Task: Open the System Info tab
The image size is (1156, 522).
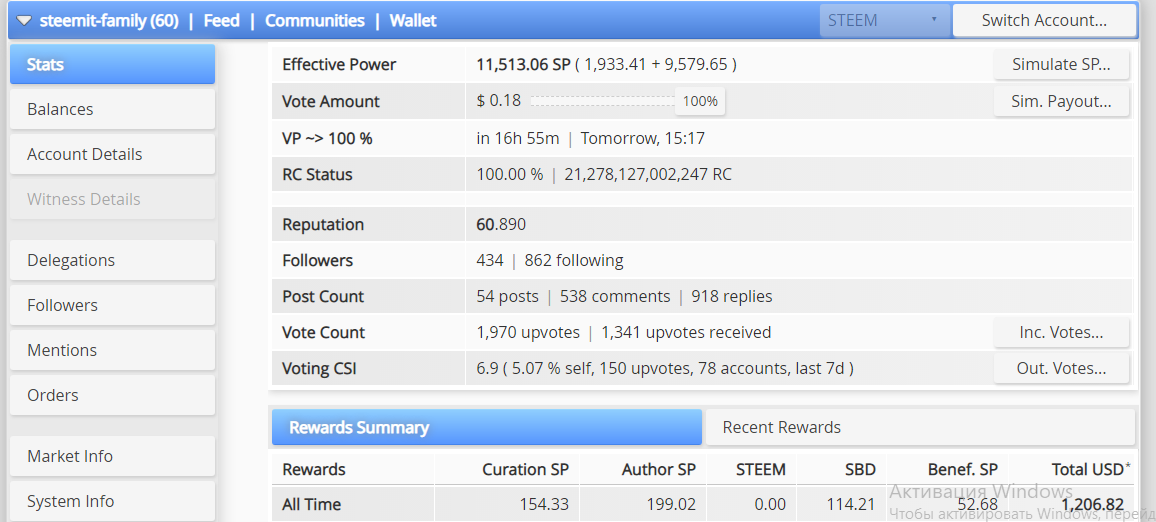Action: 112,501
